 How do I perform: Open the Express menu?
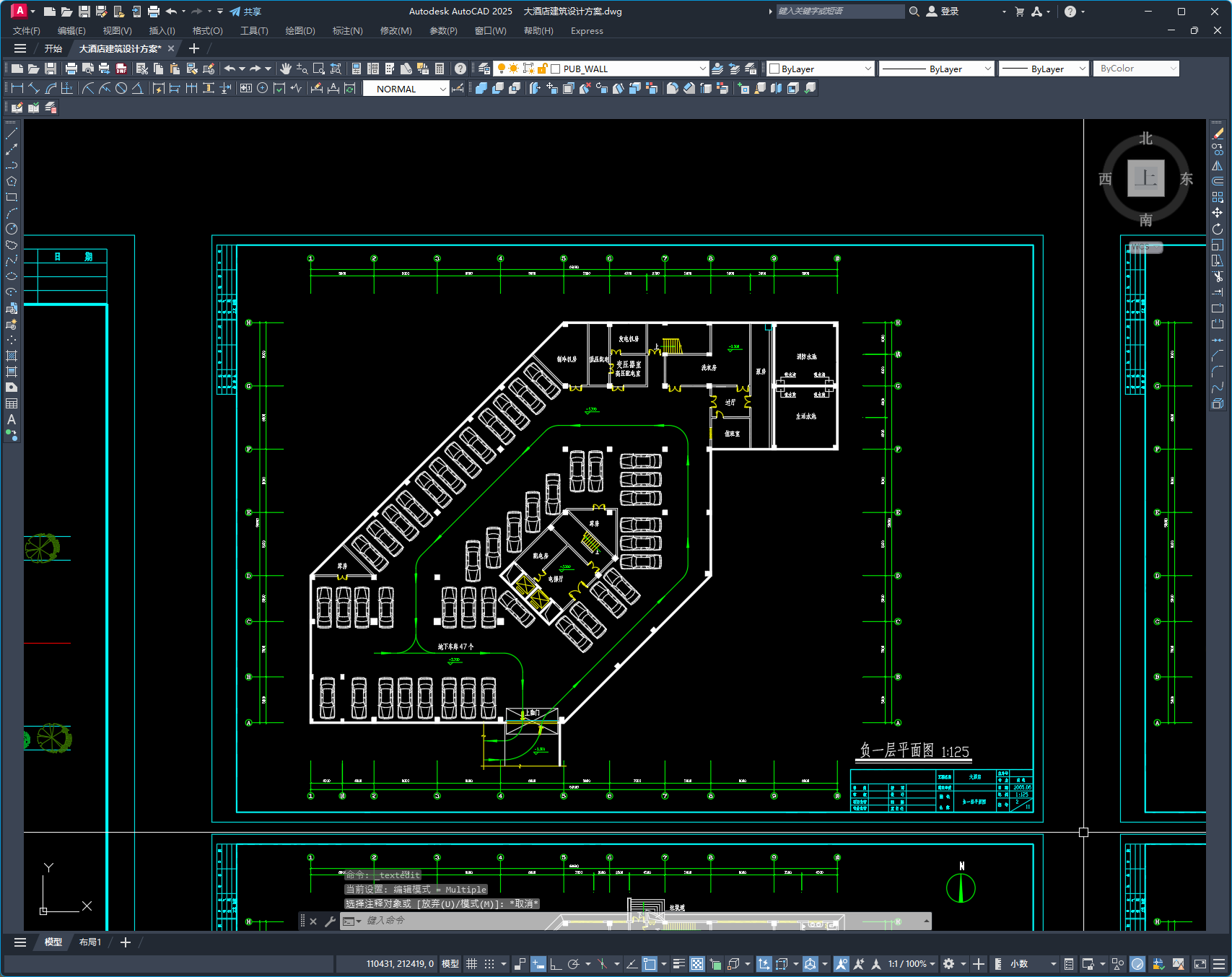(587, 31)
